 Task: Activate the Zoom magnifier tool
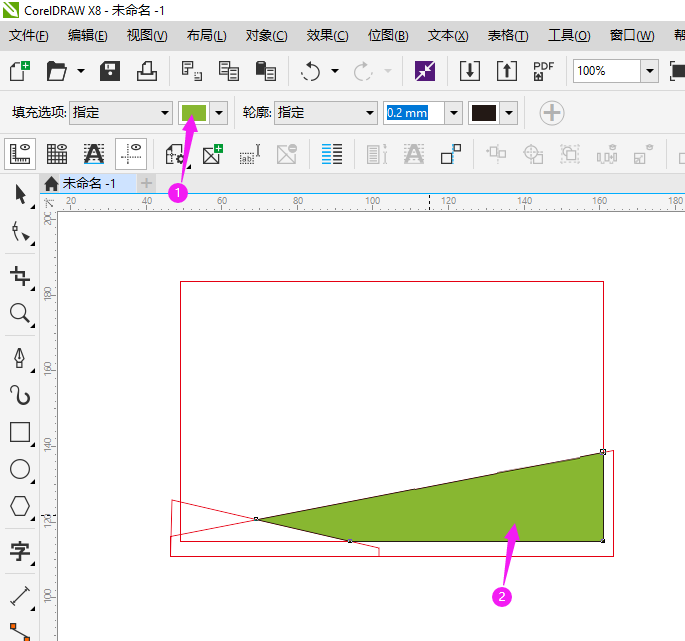pyautogui.click(x=20, y=314)
